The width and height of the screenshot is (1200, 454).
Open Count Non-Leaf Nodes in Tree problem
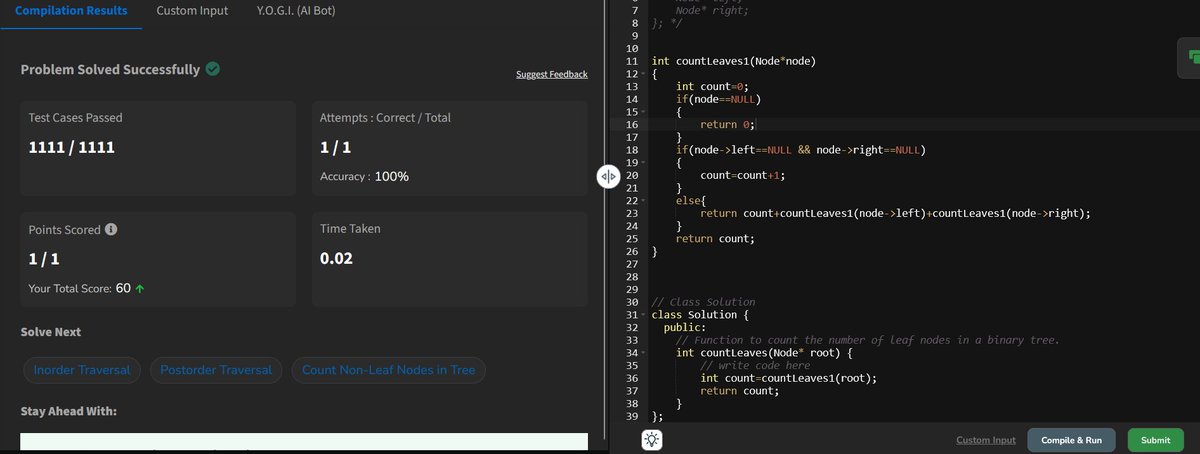(389, 370)
